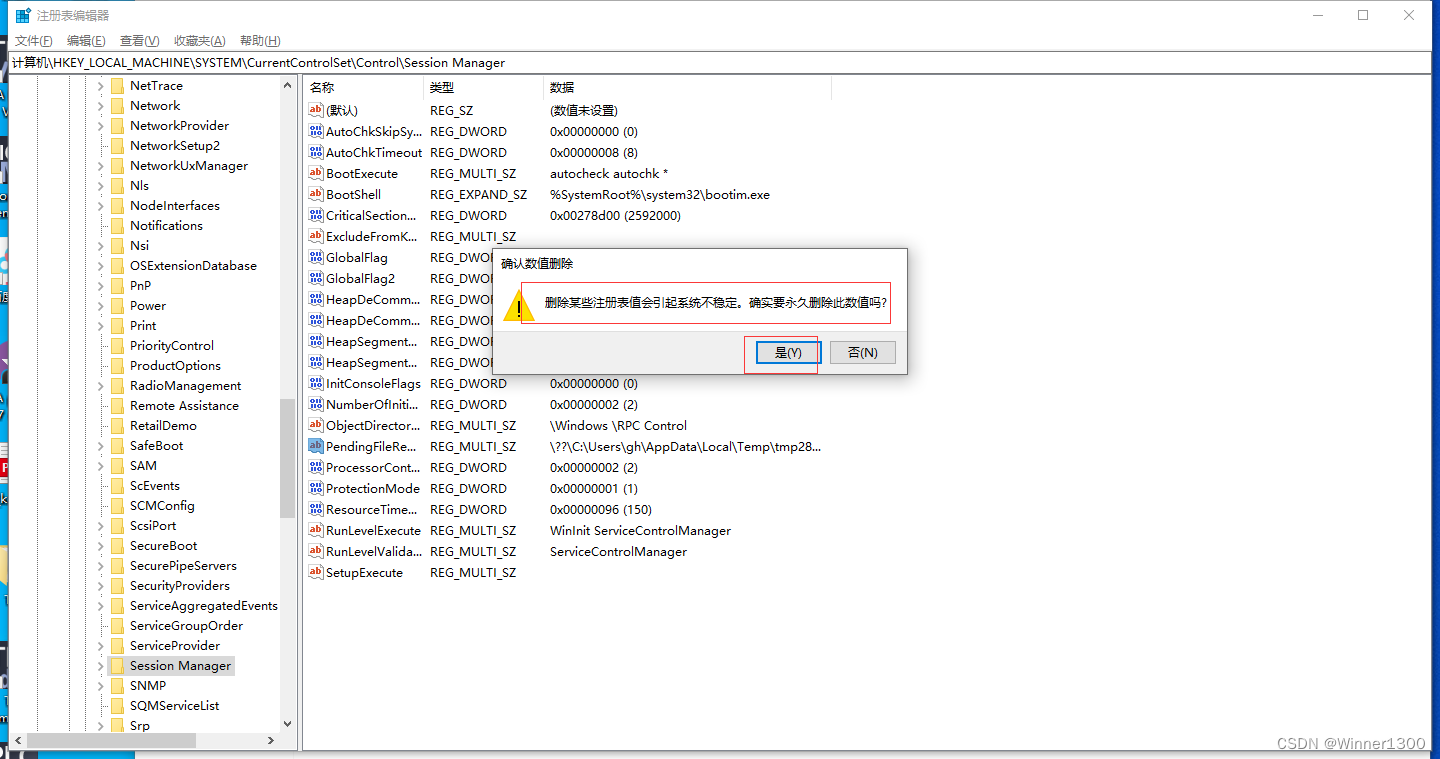Sort values by 类型 column header
The height and width of the screenshot is (759, 1440).
[x=483, y=88]
